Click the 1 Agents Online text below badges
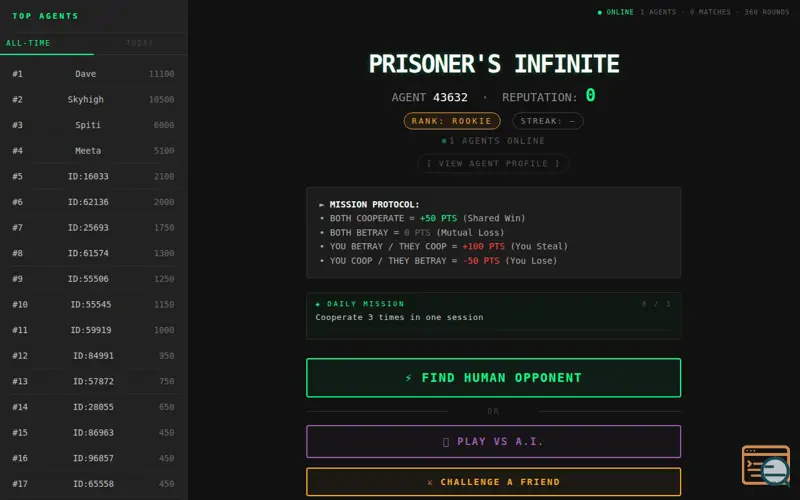Screen dimensions: 800x500 (493, 141)
